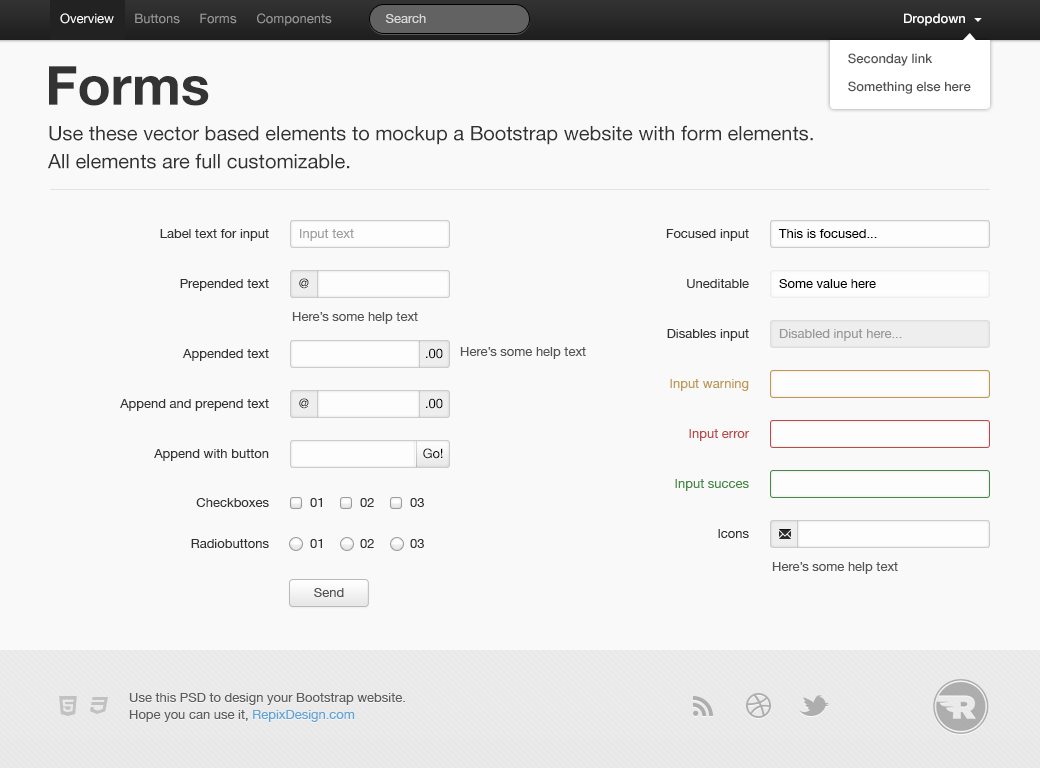
Task: Click the Append with button input
Action: 354,454
